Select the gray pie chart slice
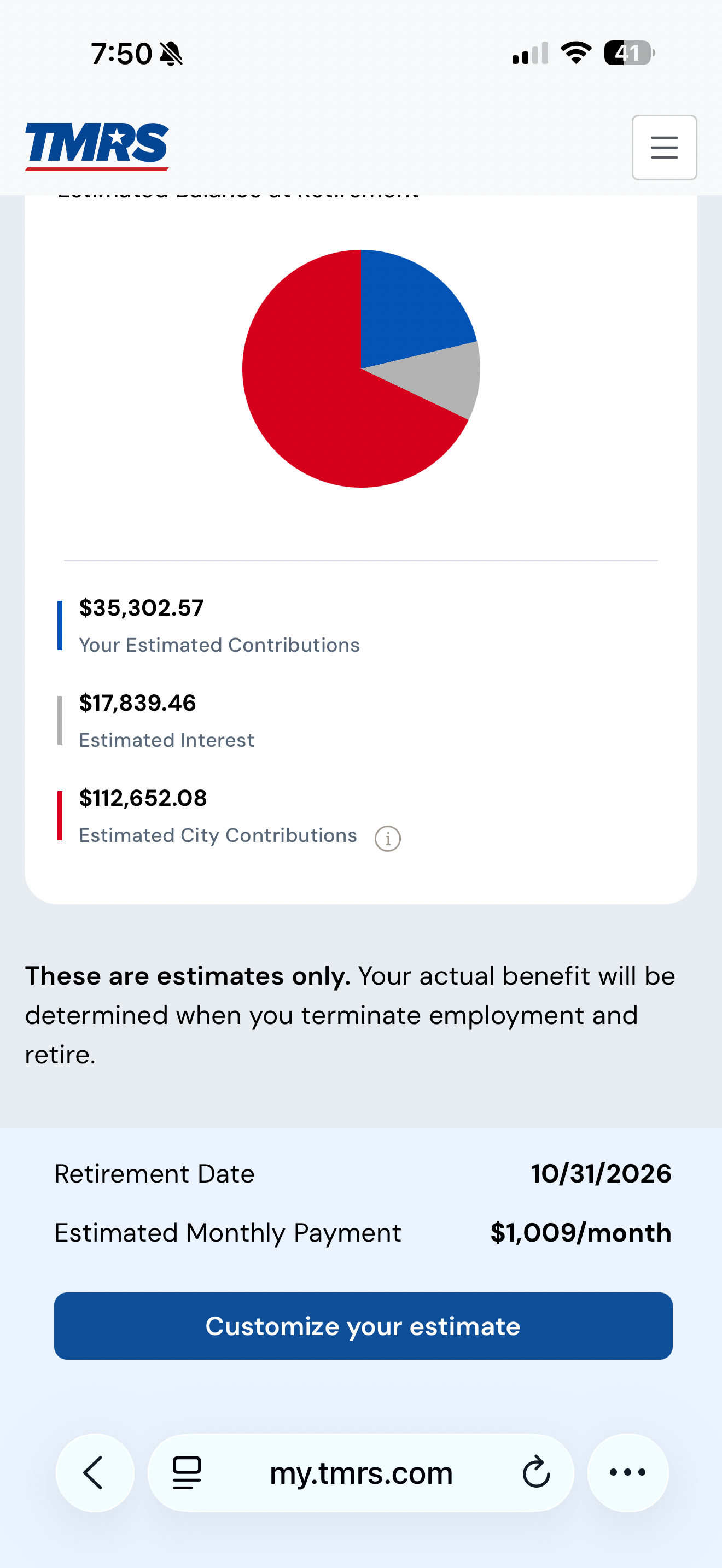The width and height of the screenshot is (722, 1568). click(444, 377)
